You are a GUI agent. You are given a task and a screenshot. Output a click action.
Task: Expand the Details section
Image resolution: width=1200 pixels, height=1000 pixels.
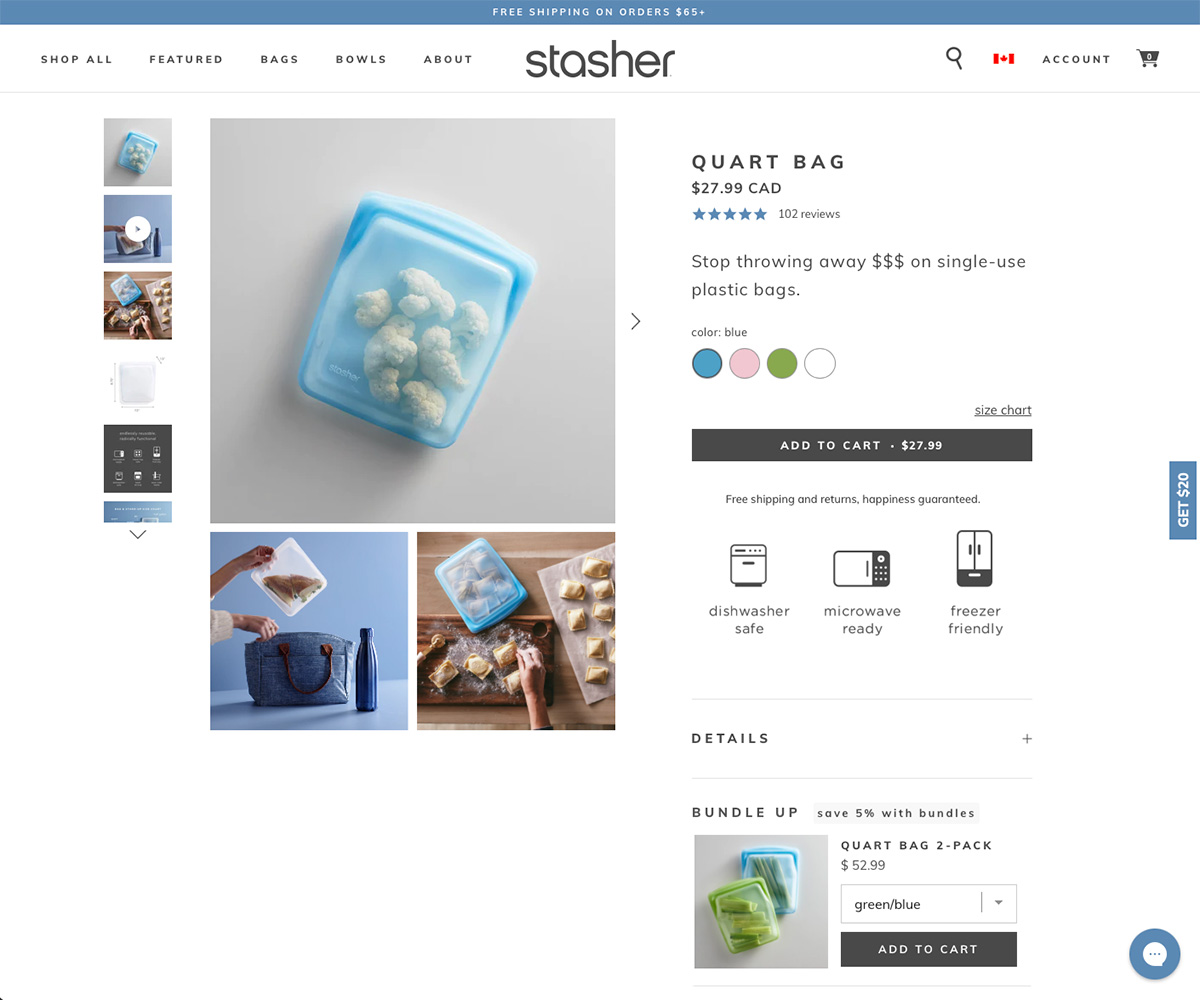[861, 738]
